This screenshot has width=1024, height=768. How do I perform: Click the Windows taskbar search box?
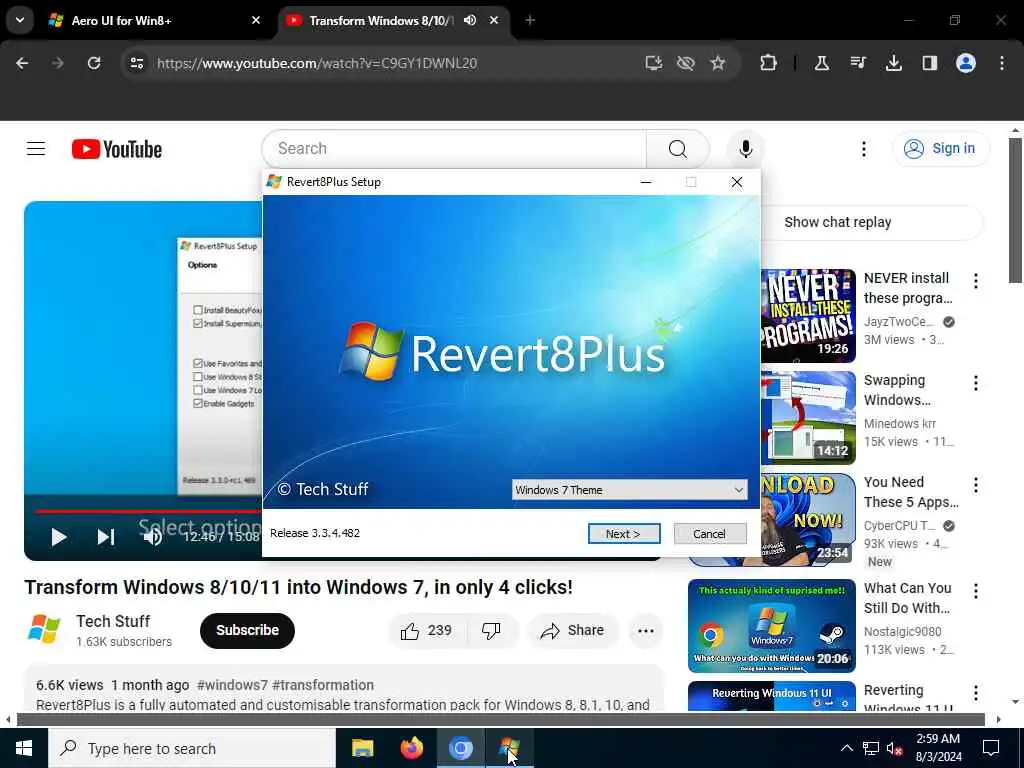(x=192, y=748)
